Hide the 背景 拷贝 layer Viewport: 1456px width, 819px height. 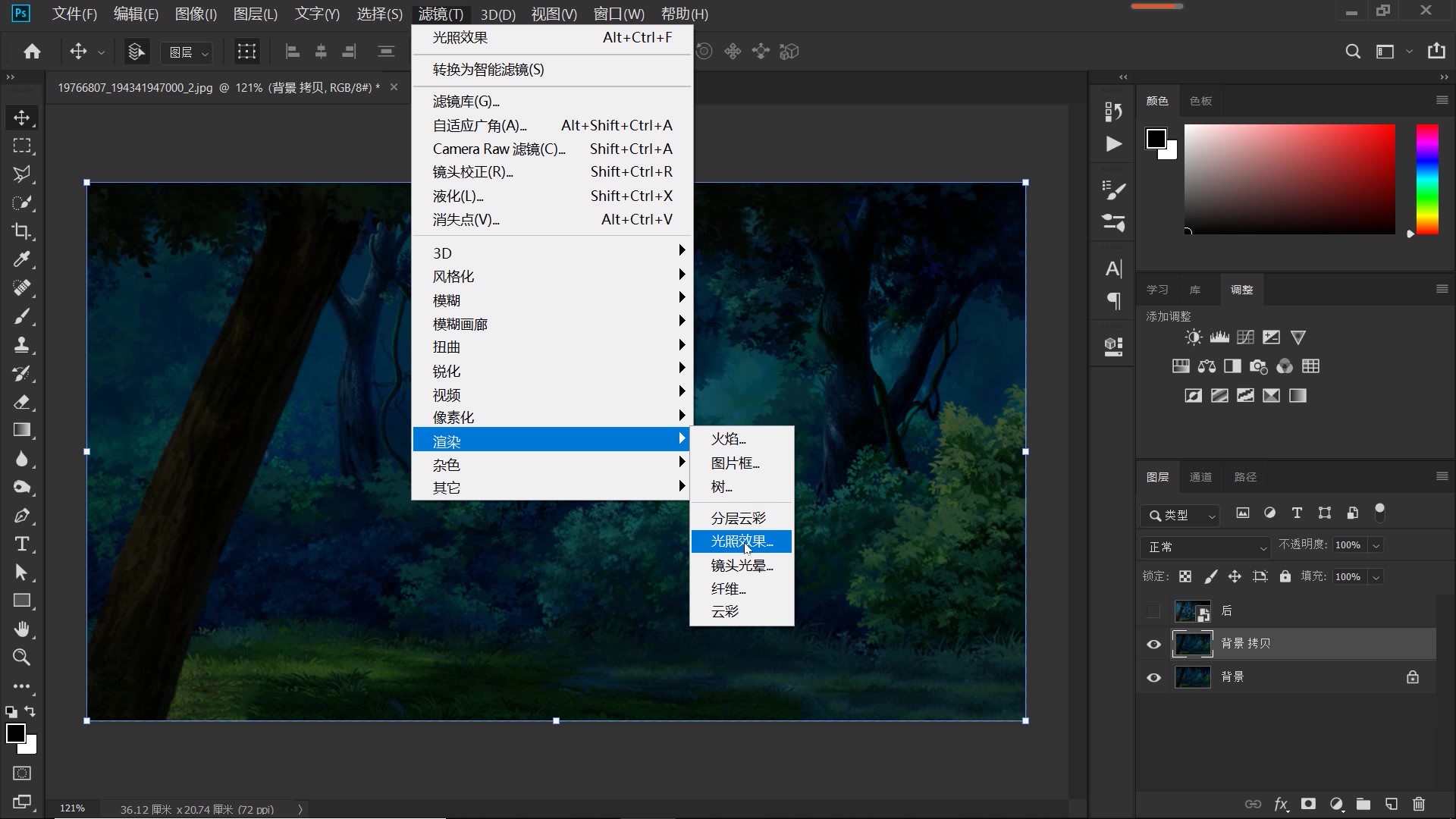coord(1153,645)
